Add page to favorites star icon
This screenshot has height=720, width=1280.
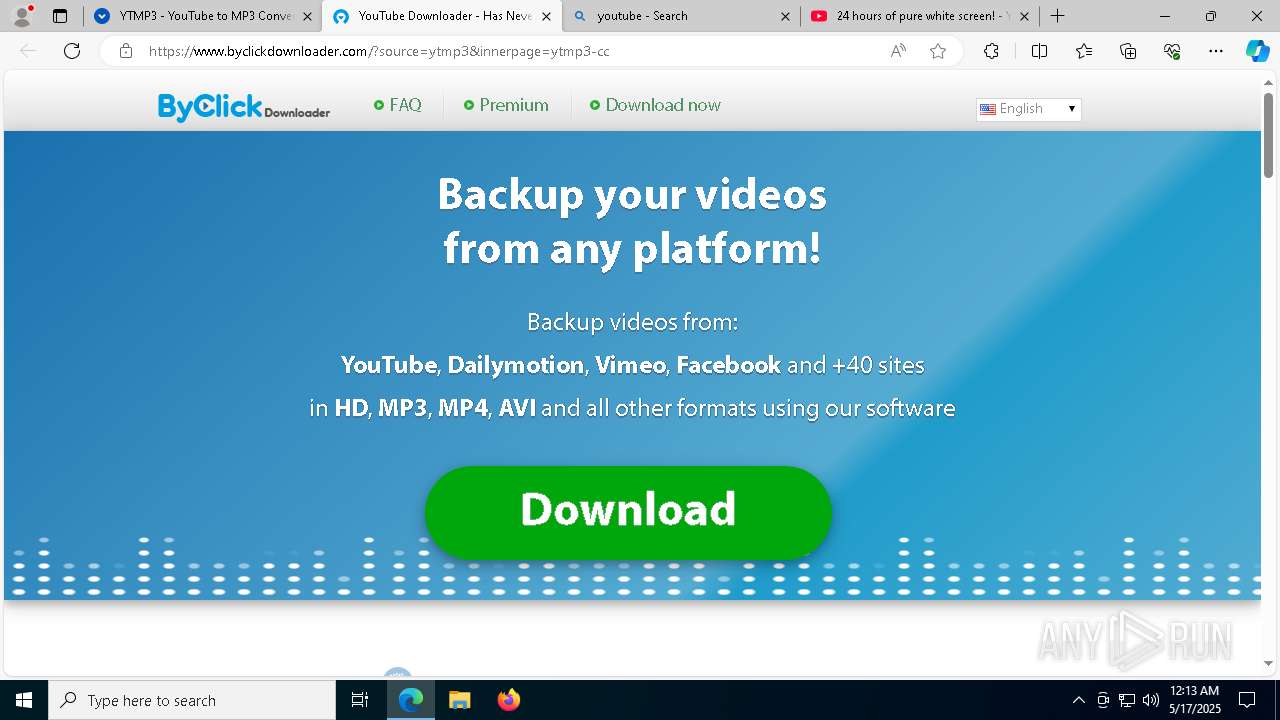[x=938, y=51]
